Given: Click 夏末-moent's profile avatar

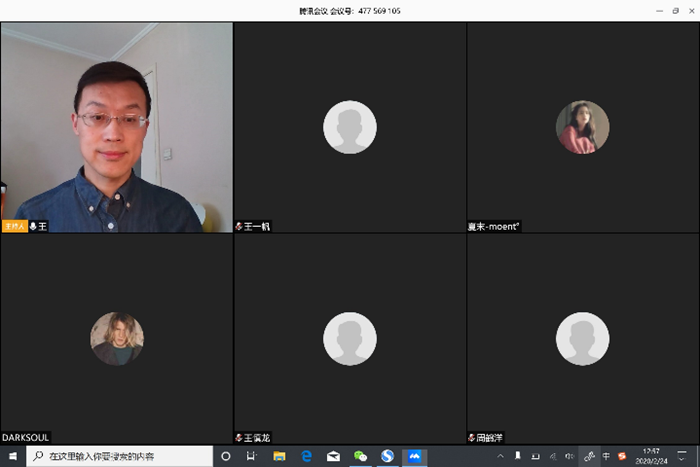Looking at the screenshot, I should point(582,127).
